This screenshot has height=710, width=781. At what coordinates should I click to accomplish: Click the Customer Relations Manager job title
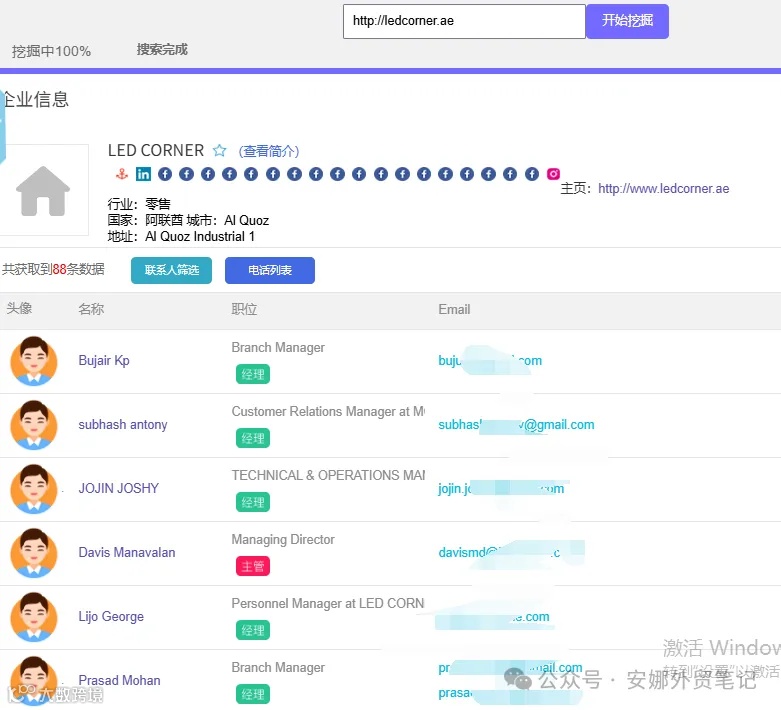[x=328, y=412]
